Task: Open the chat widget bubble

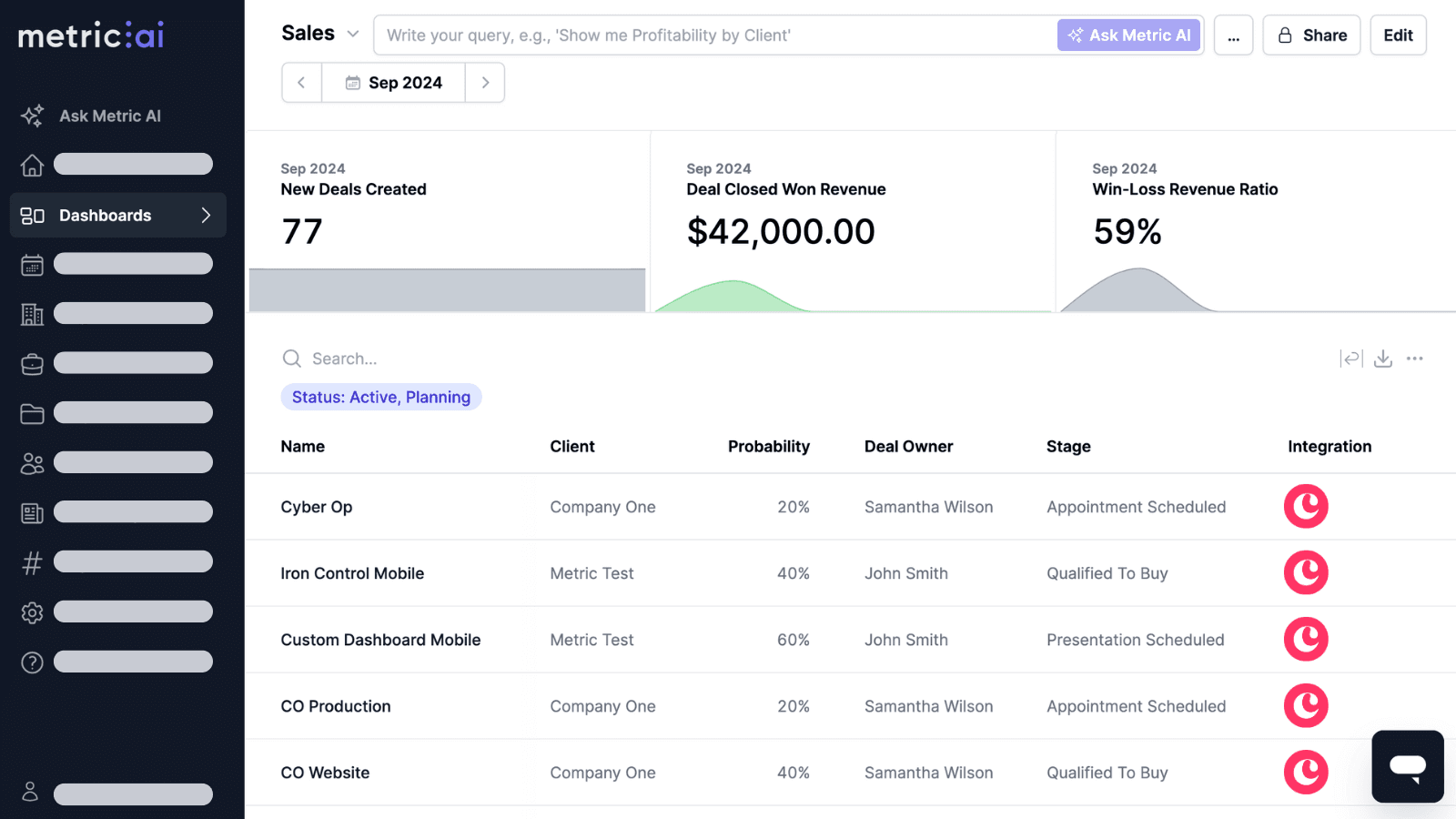Action: [1407, 766]
